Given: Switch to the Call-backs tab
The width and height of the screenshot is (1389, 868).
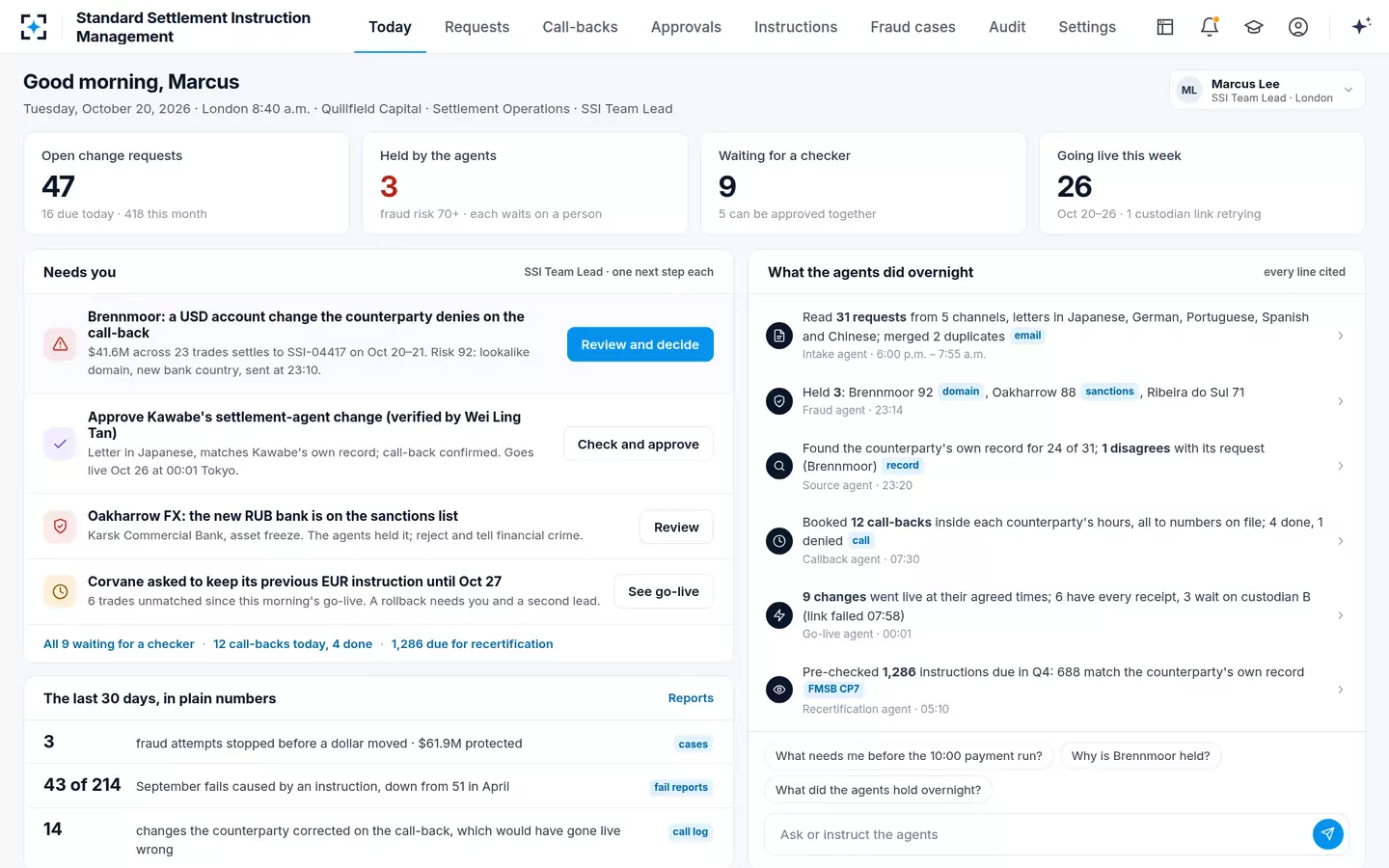Looking at the screenshot, I should (580, 27).
